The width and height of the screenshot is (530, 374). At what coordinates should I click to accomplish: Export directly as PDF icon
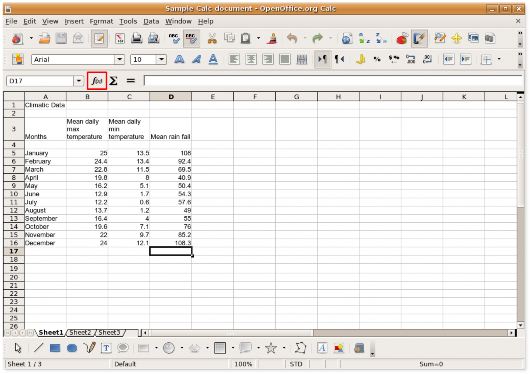tap(120, 38)
